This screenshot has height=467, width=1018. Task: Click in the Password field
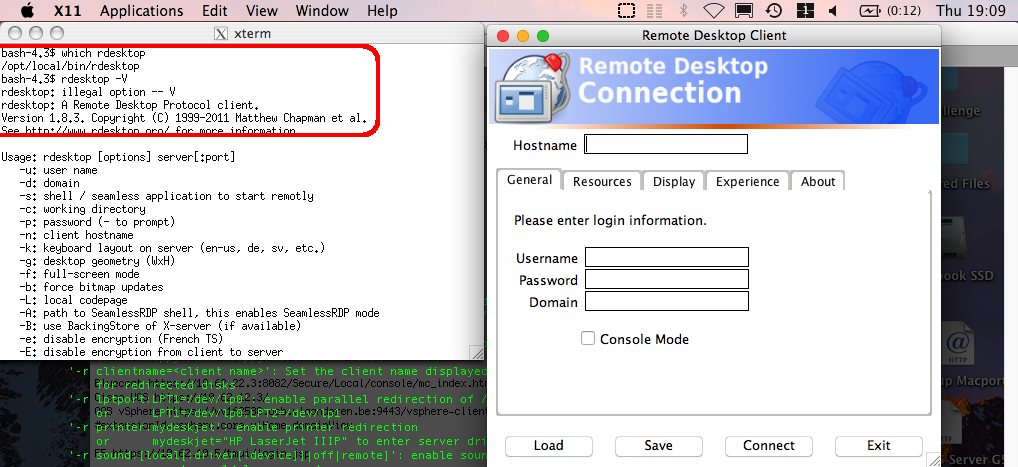point(667,279)
